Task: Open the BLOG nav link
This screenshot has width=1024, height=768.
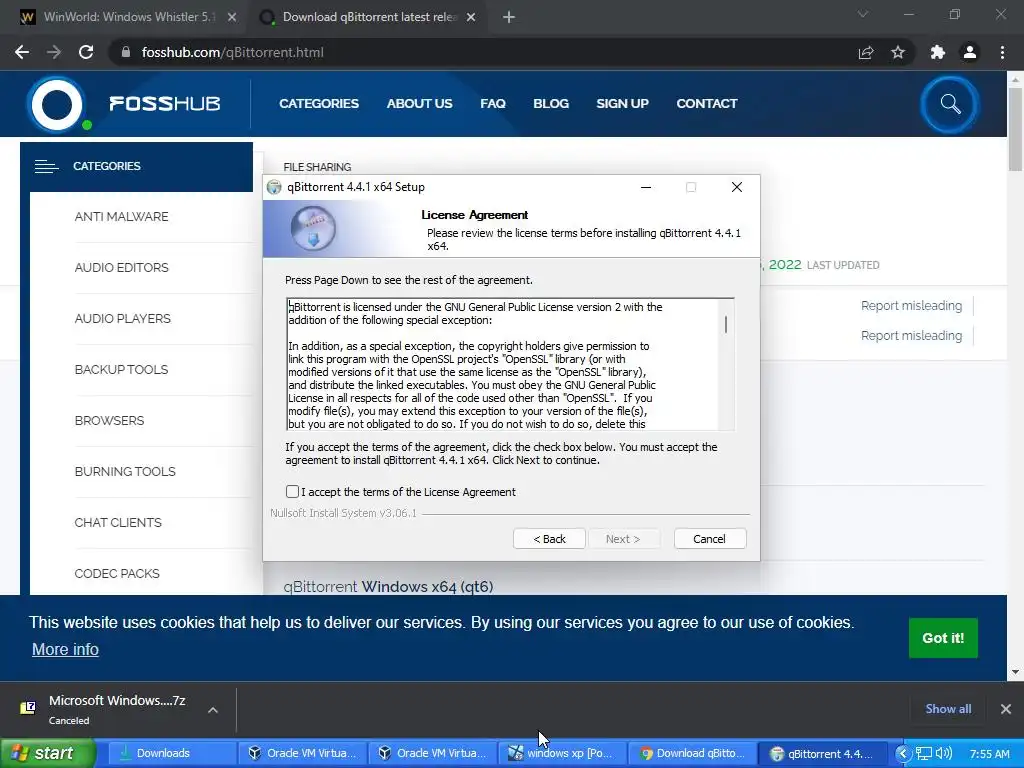Action: [551, 103]
